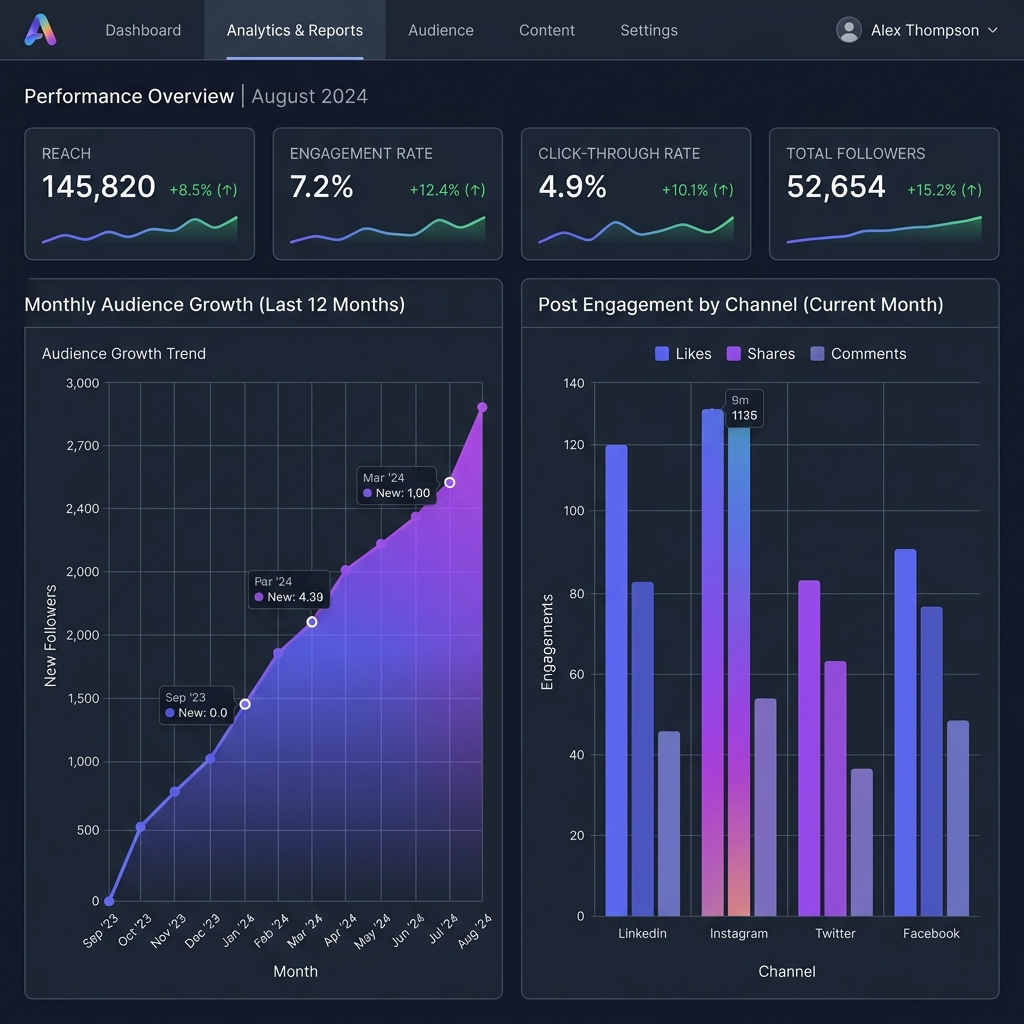Click the +8.5% reach change indicator
This screenshot has height=1024, width=1024.
click(x=203, y=190)
